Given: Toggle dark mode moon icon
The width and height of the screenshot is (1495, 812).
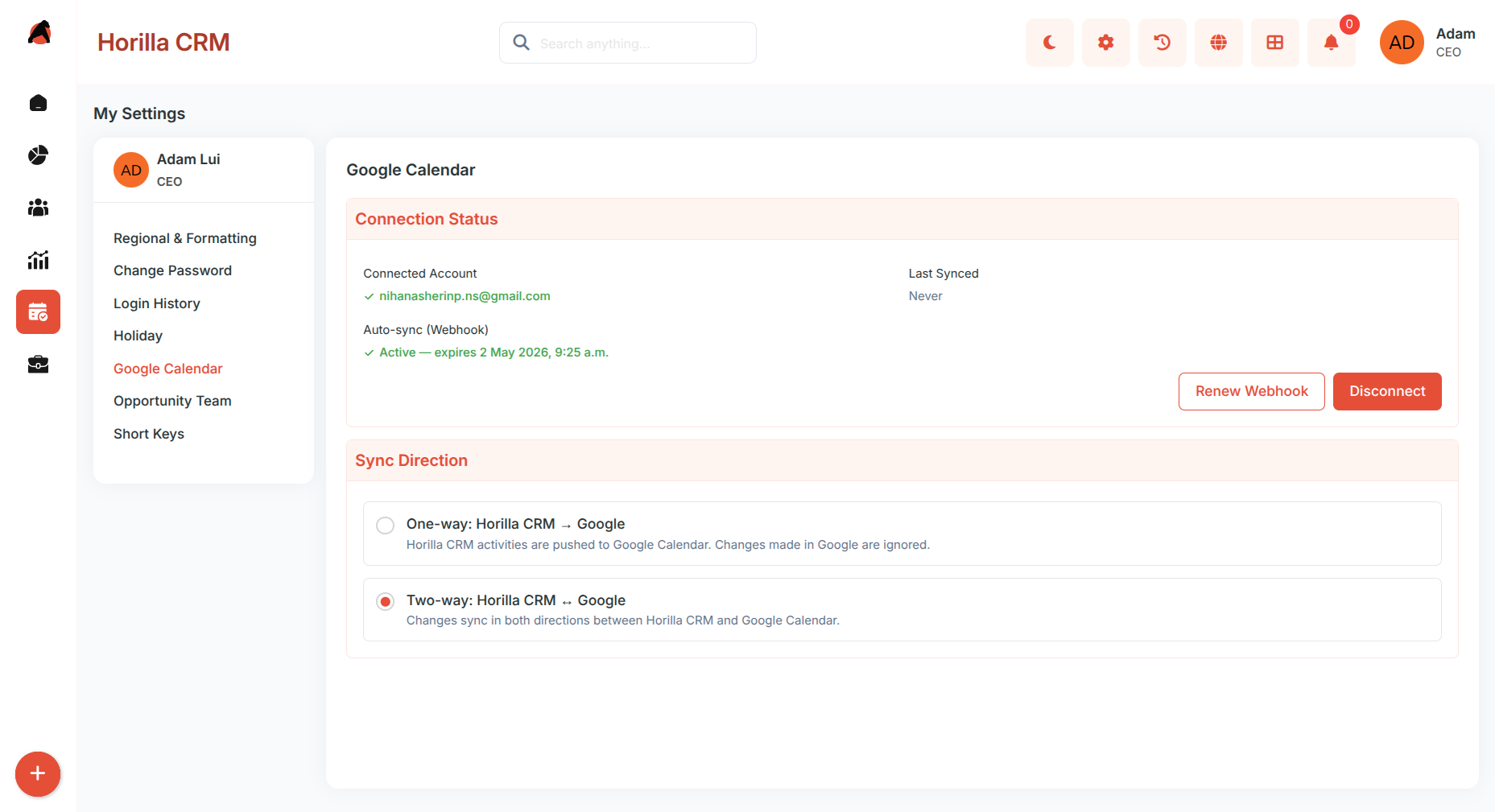Looking at the screenshot, I should [x=1049, y=43].
